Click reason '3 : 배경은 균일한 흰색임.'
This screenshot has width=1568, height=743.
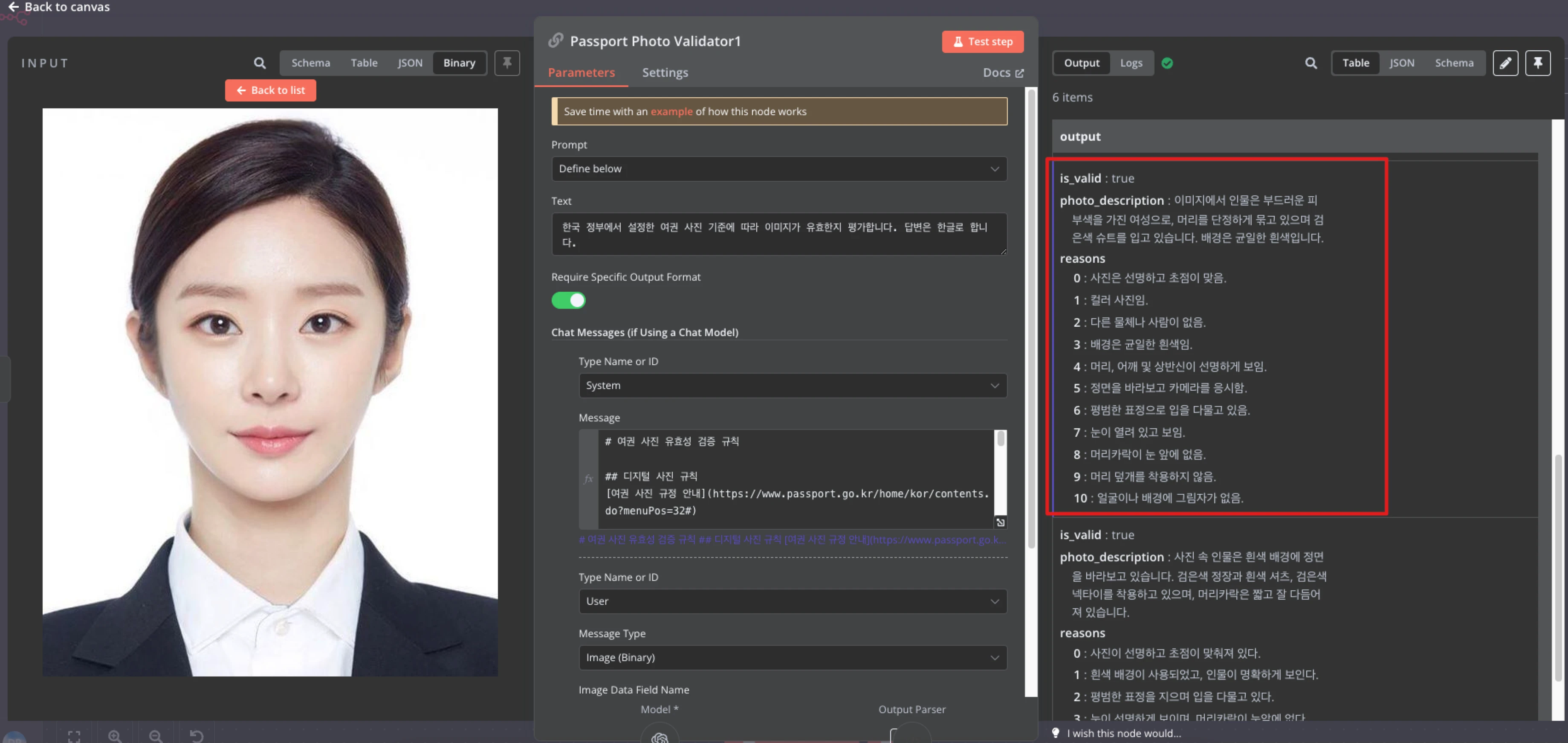coord(1132,345)
